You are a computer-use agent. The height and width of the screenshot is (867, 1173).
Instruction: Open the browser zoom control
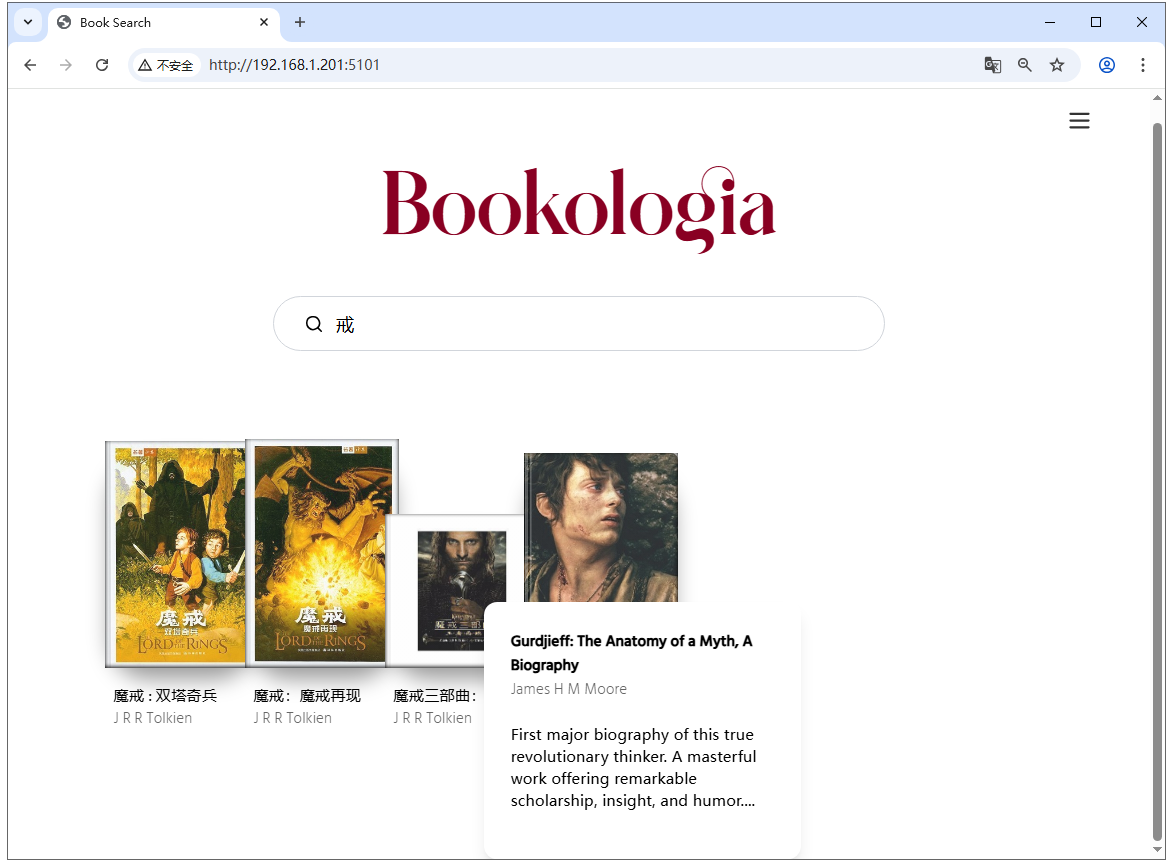pos(1025,65)
